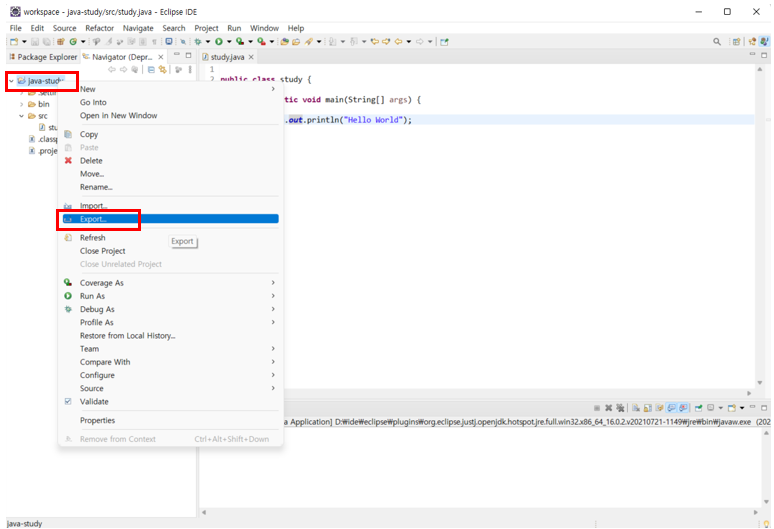Expand the New submenu

(x=273, y=89)
